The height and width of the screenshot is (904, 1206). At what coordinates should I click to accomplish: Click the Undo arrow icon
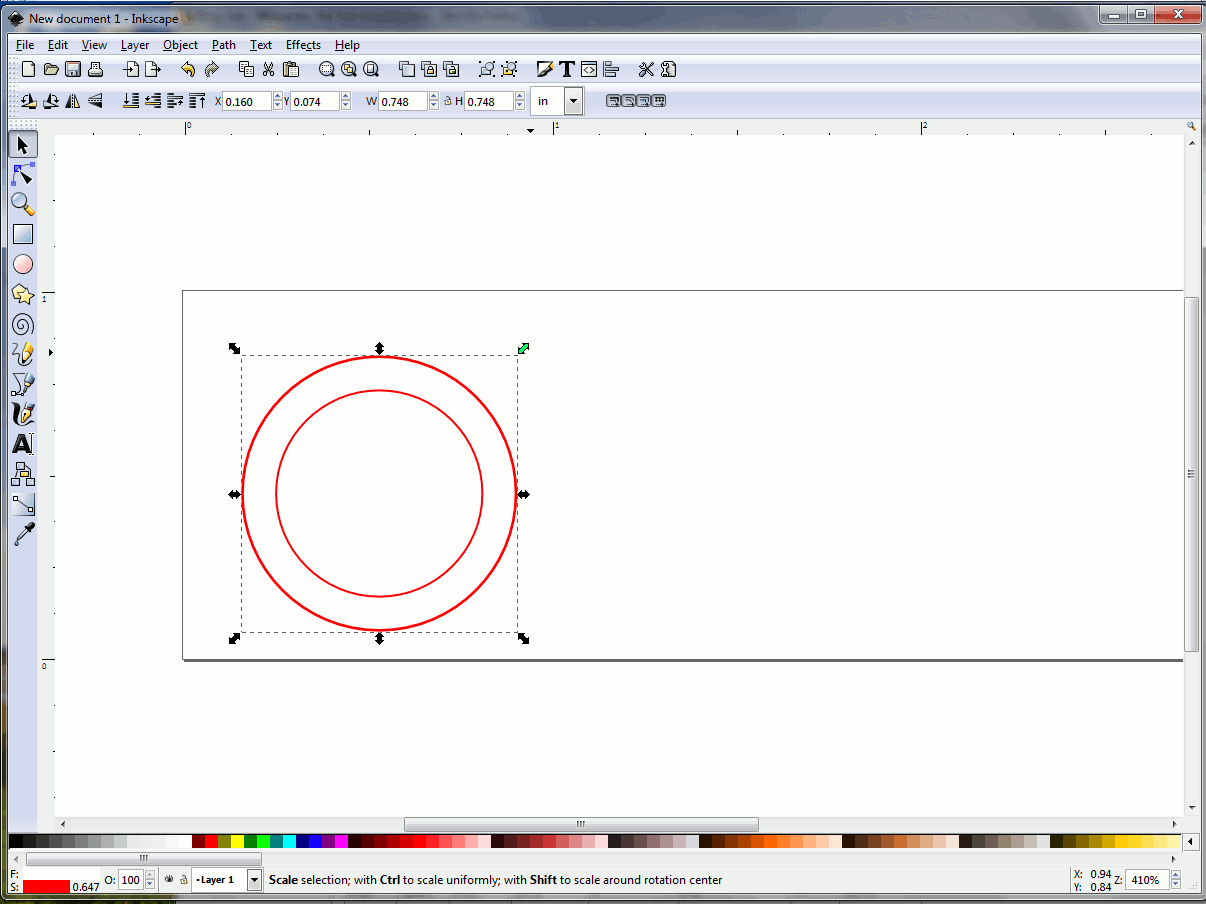point(188,69)
